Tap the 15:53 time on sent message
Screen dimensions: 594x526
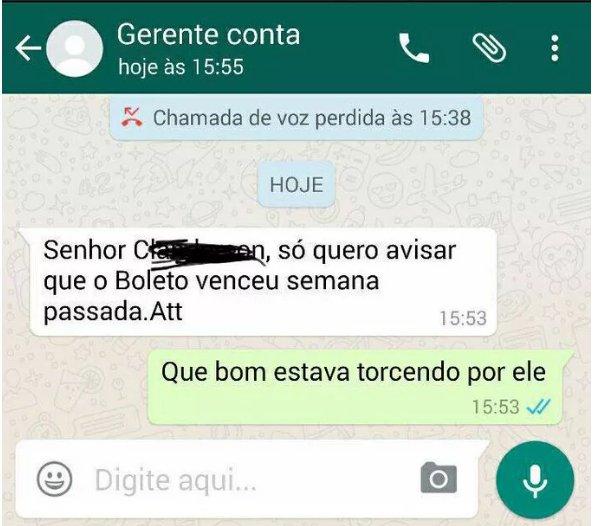[x=496, y=407]
